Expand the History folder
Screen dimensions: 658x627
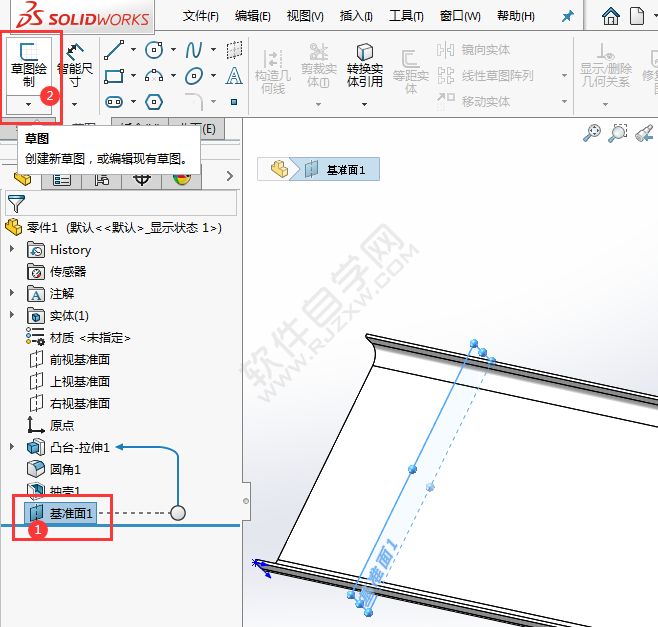pyautogui.click(x=12, y=249)
